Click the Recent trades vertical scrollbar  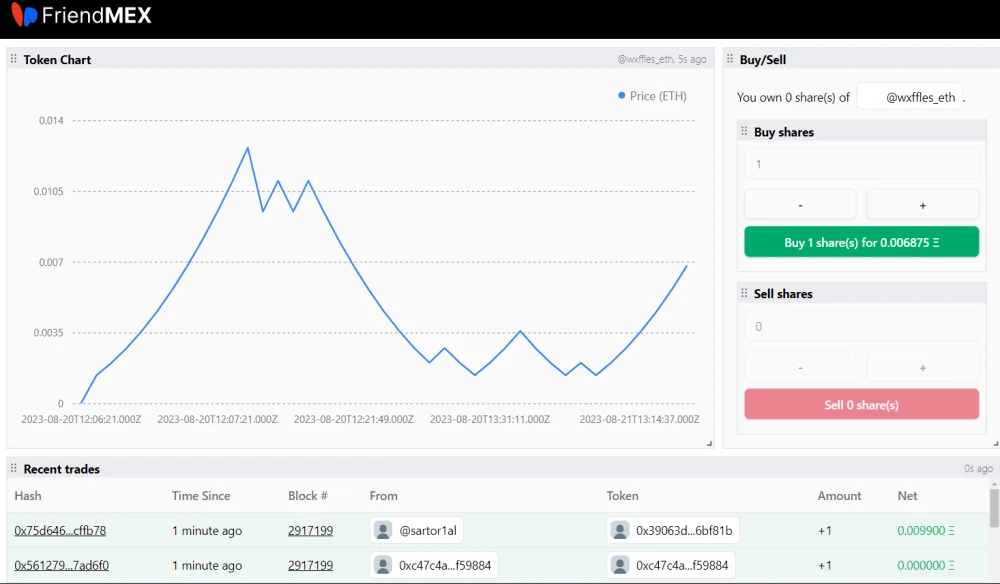pyautogui.click(x=994, y=509)
